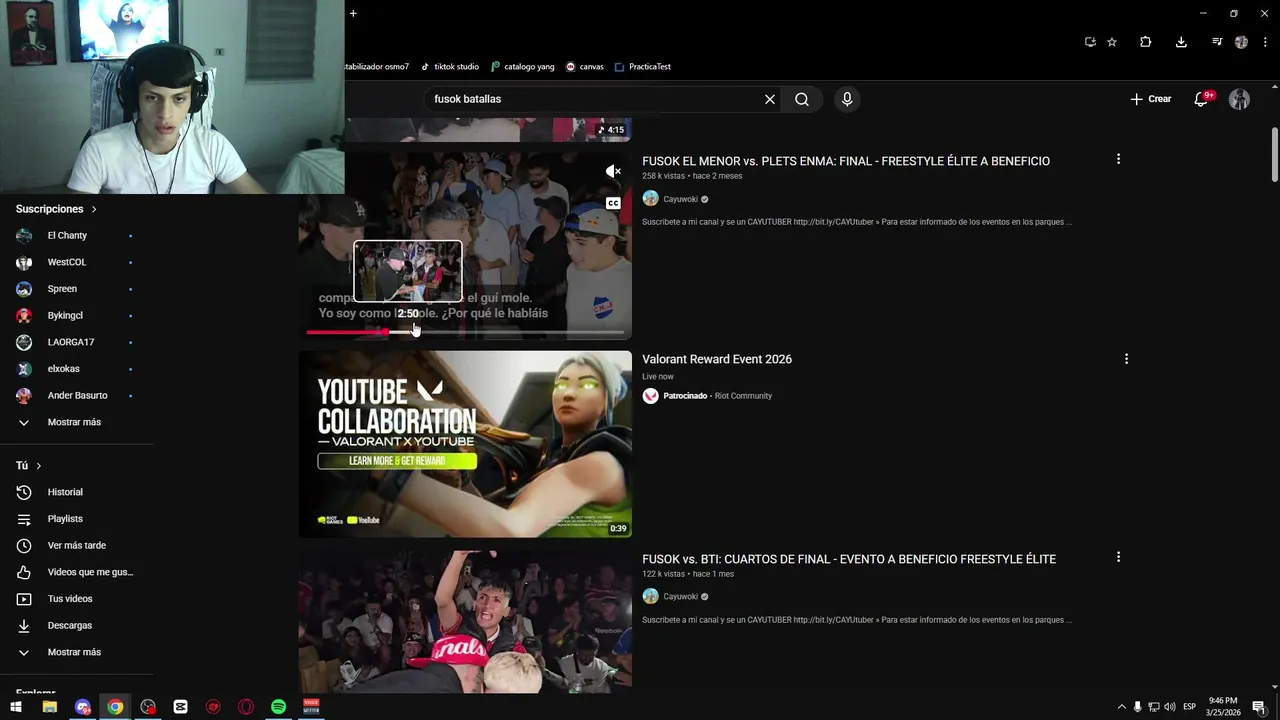Open Opera browser from the taskbar
The width and height of the screenshot is (1280, 720).
[246, 707]
